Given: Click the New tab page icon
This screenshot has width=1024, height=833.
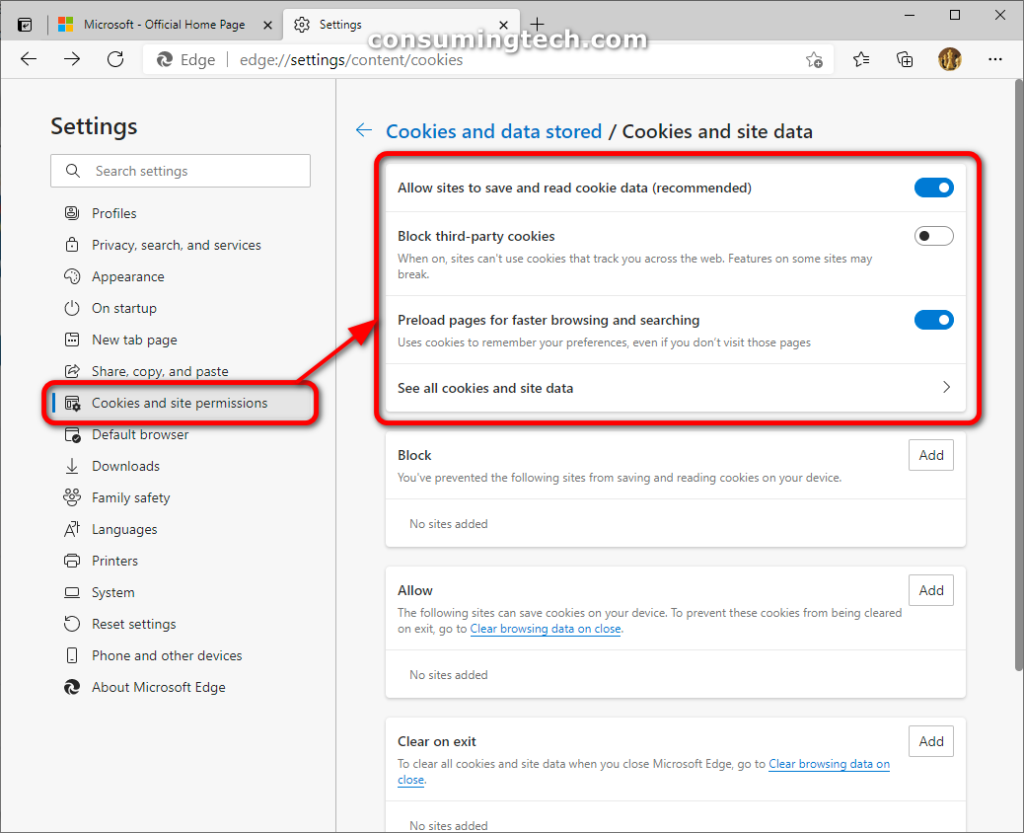Looking at the screenshot, I should coord(72,339).
